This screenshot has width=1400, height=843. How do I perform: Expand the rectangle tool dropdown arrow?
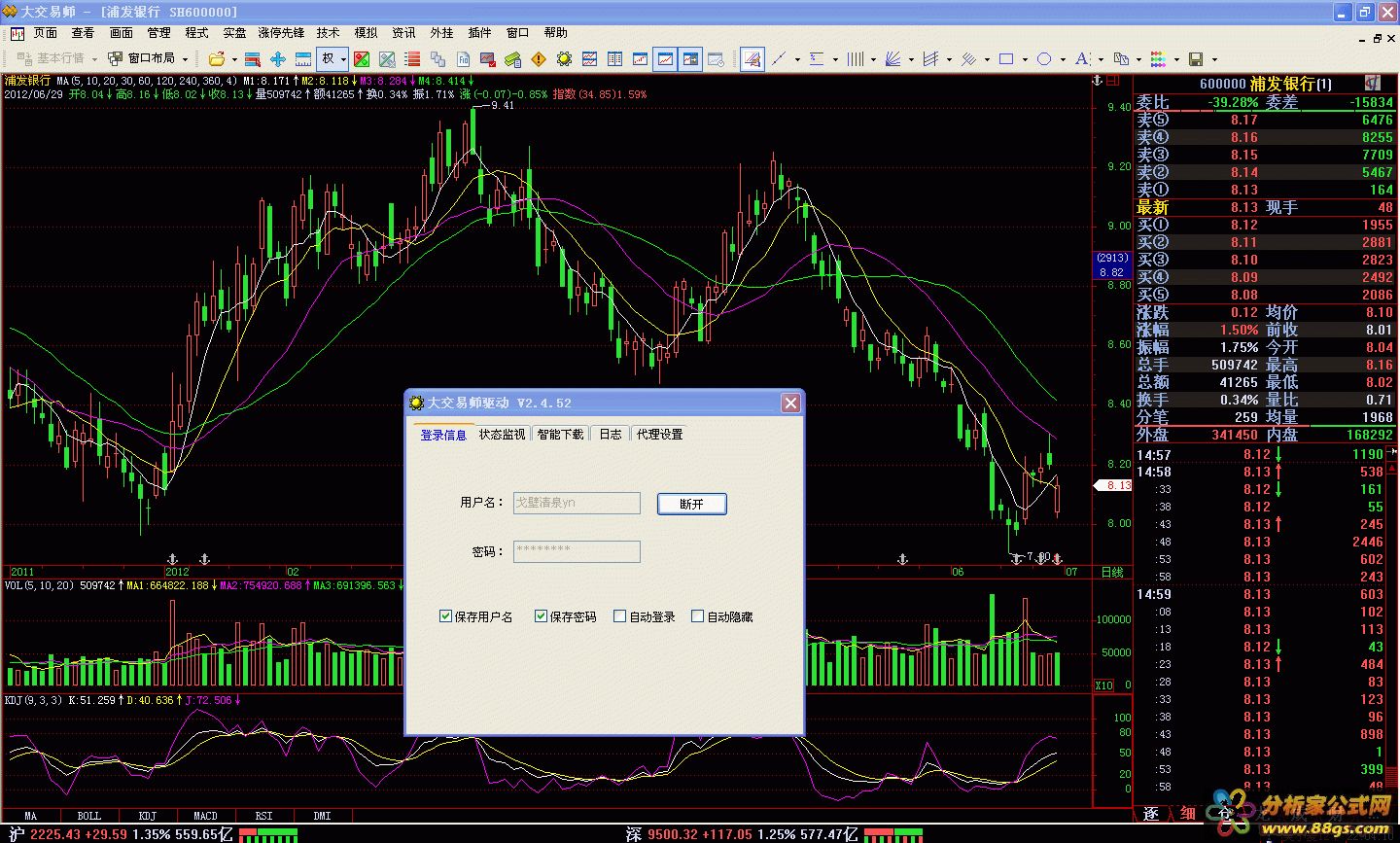1025,59
